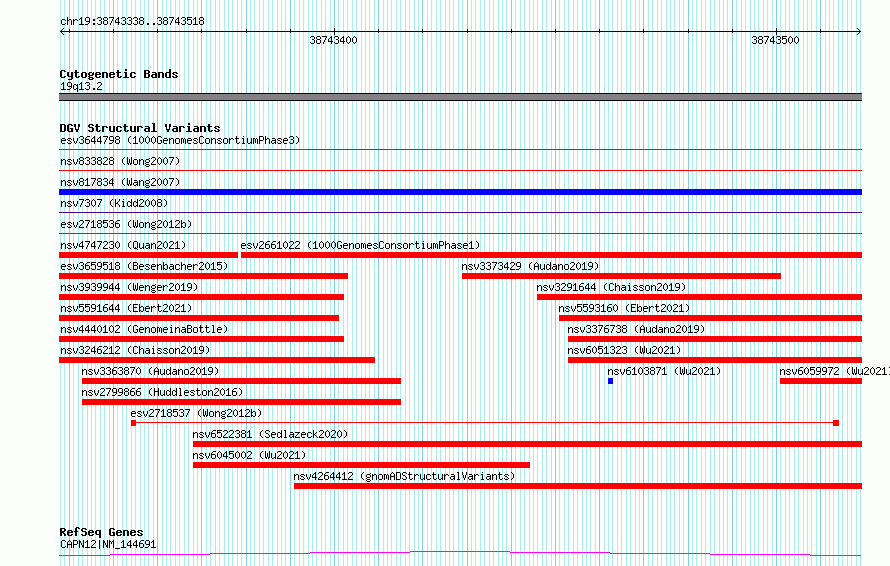Click the right end square of esv2718537

click(836, 423)
